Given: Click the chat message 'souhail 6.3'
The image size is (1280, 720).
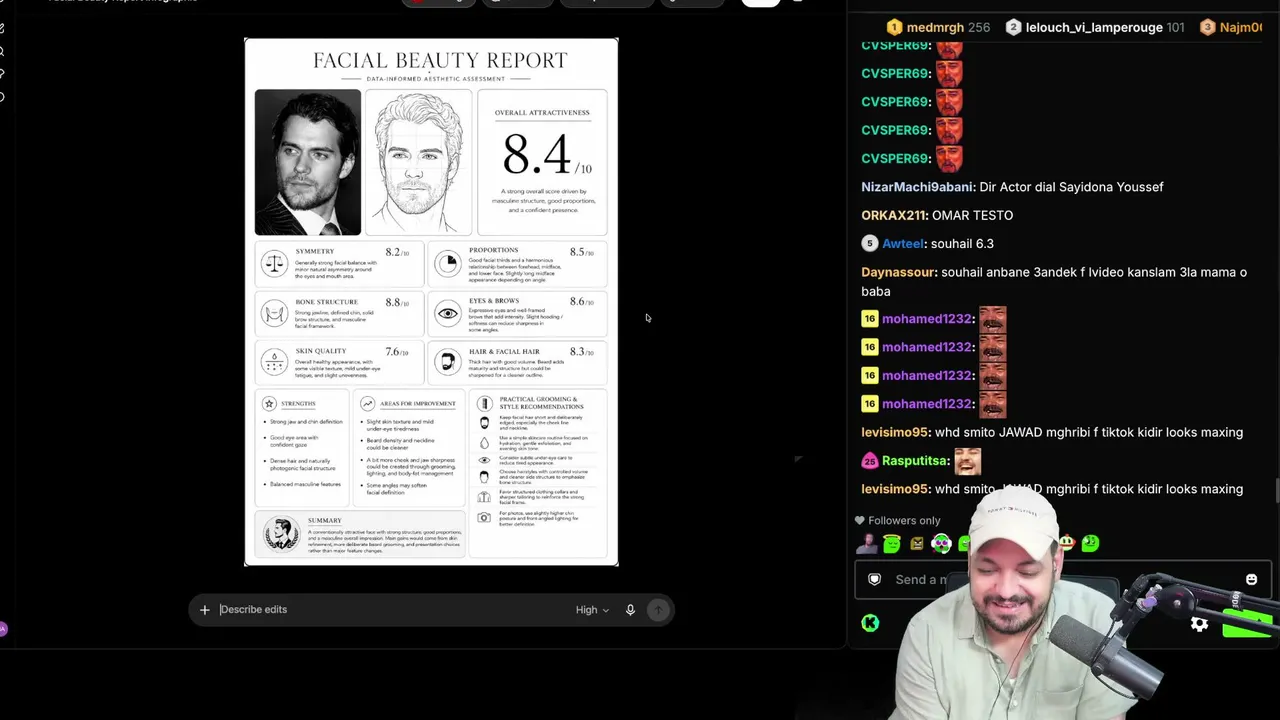Looking at the screenshot, I should pyautogui.click(x=961, y=244).
